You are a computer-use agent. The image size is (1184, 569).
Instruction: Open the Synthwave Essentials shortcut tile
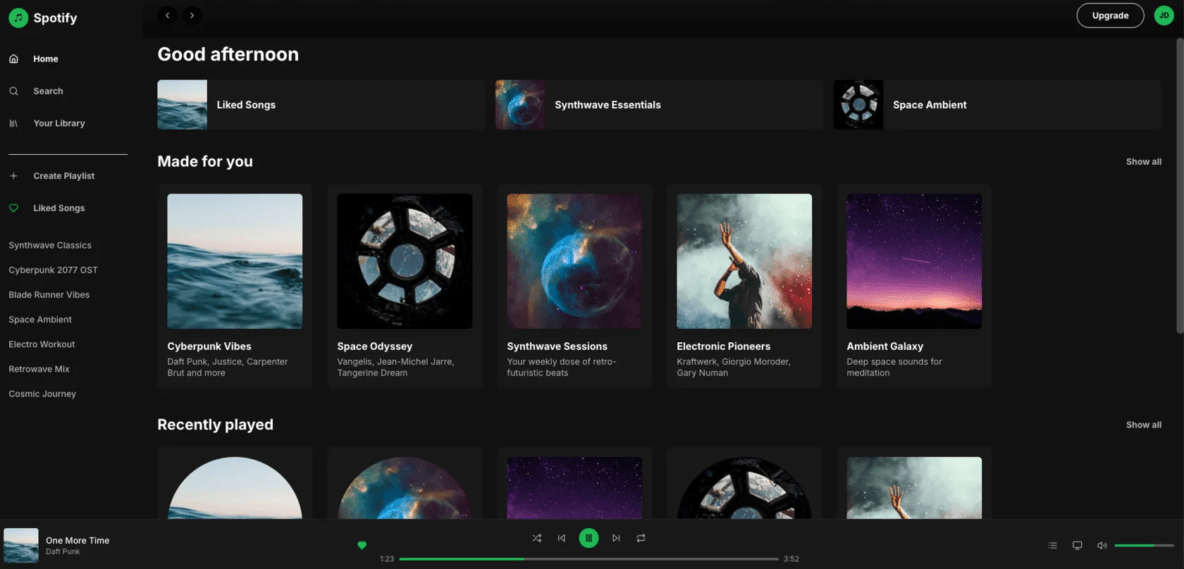click(x=659, y=105)
